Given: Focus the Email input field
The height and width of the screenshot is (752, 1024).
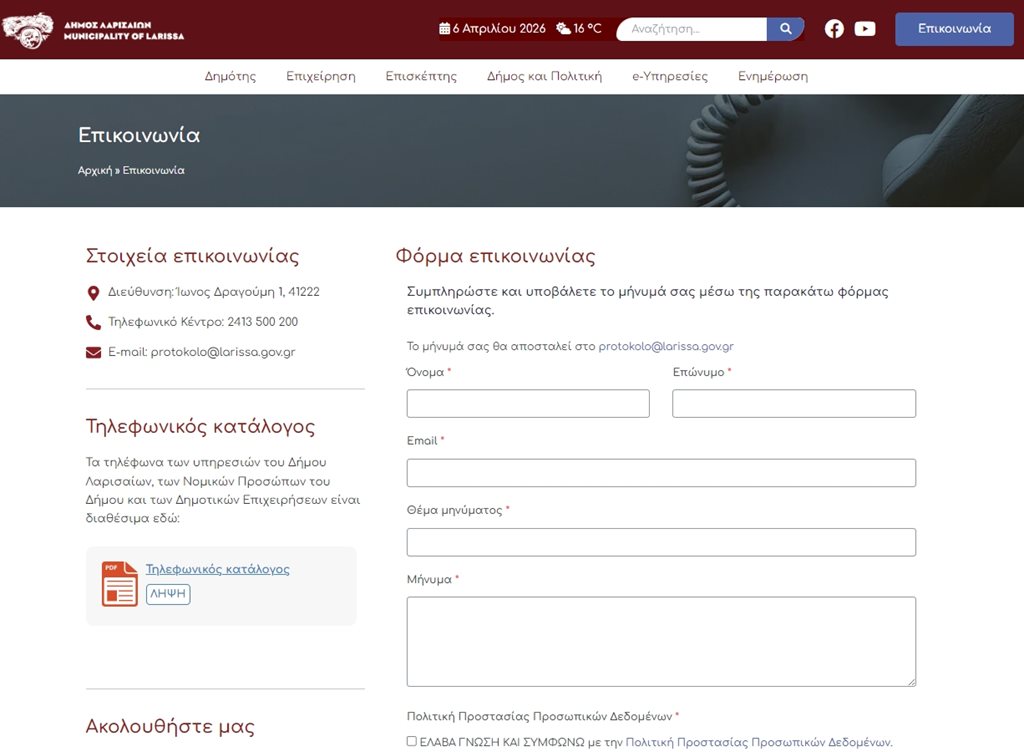Looking at the screenshot, I should 660,473.
